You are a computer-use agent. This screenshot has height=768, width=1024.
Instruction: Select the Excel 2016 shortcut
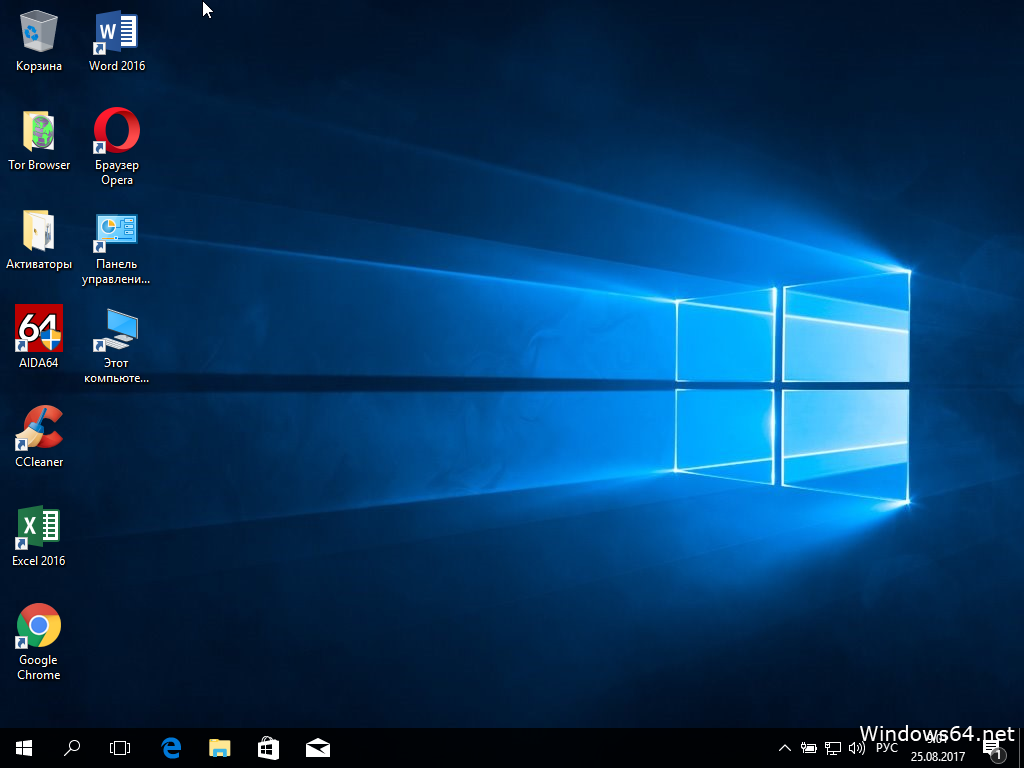pos(38,527)
